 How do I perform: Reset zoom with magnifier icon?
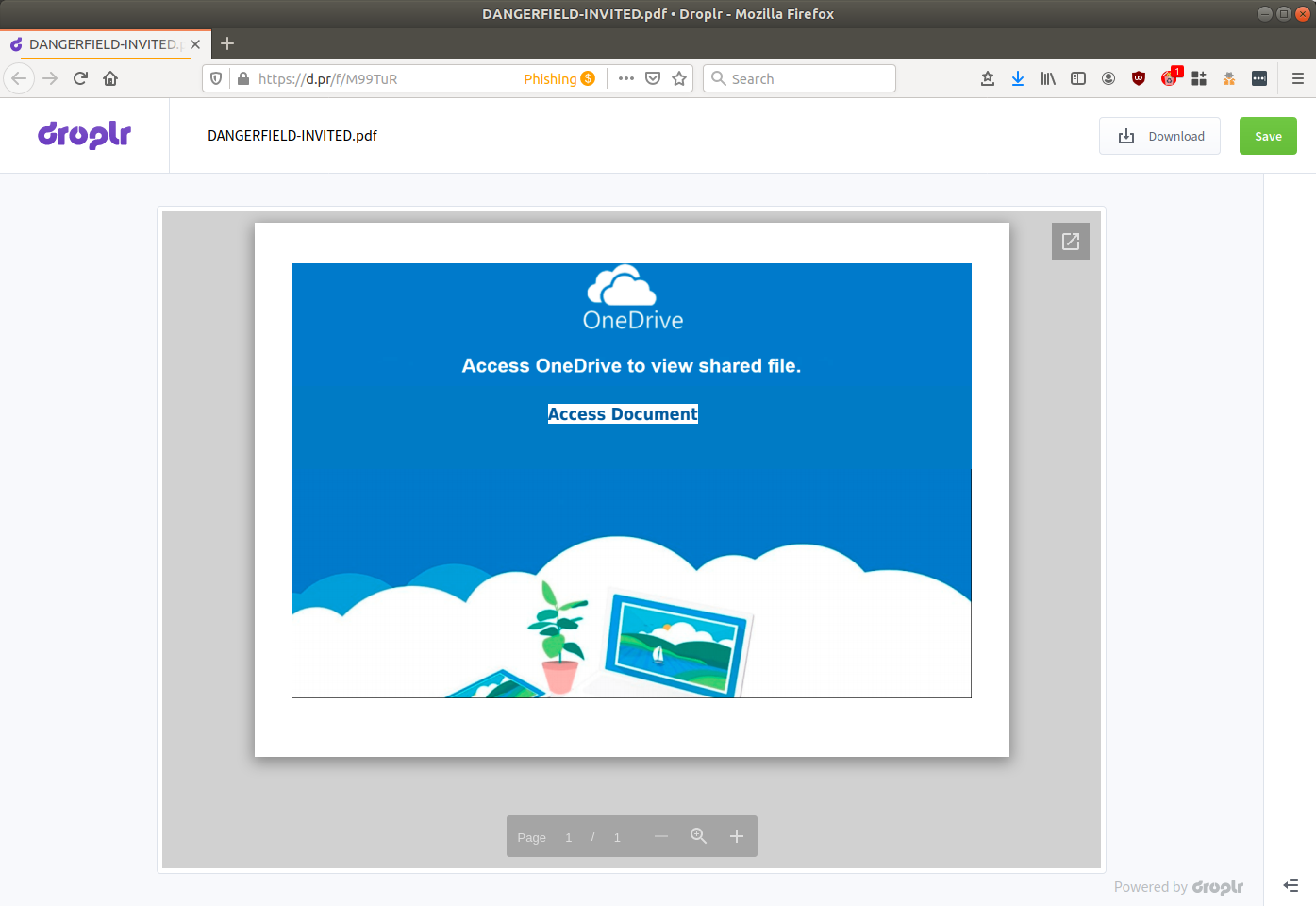(x=699, y=836)
